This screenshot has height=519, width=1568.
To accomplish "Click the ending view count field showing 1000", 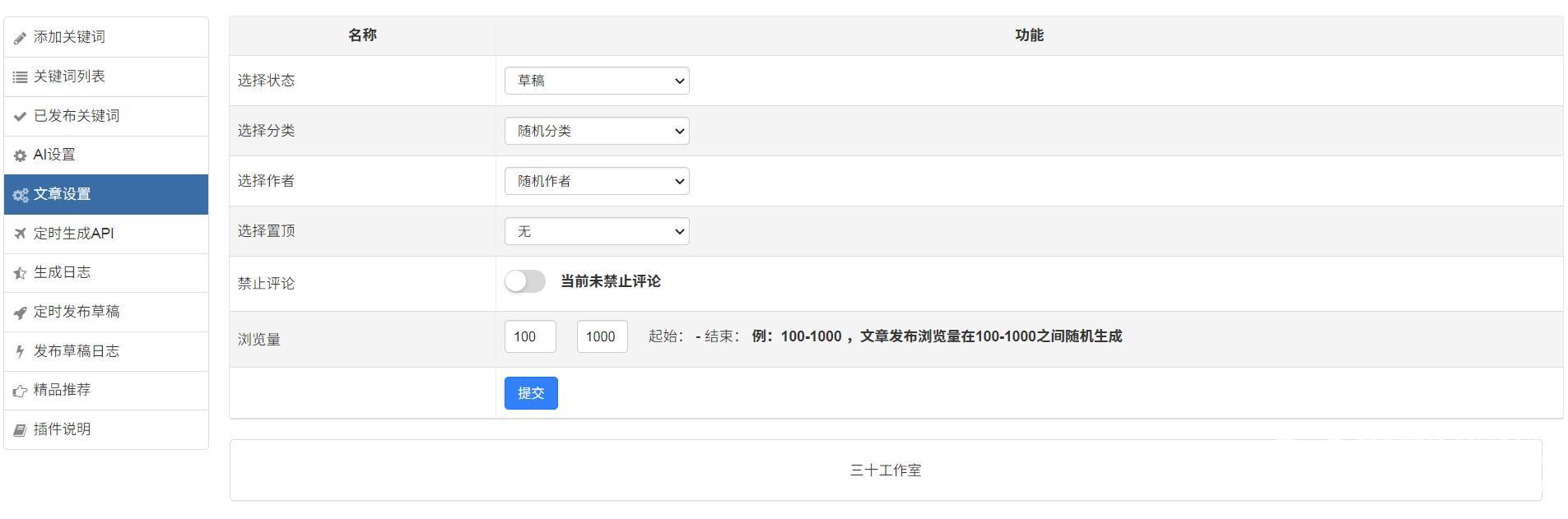I will (602, 336).
